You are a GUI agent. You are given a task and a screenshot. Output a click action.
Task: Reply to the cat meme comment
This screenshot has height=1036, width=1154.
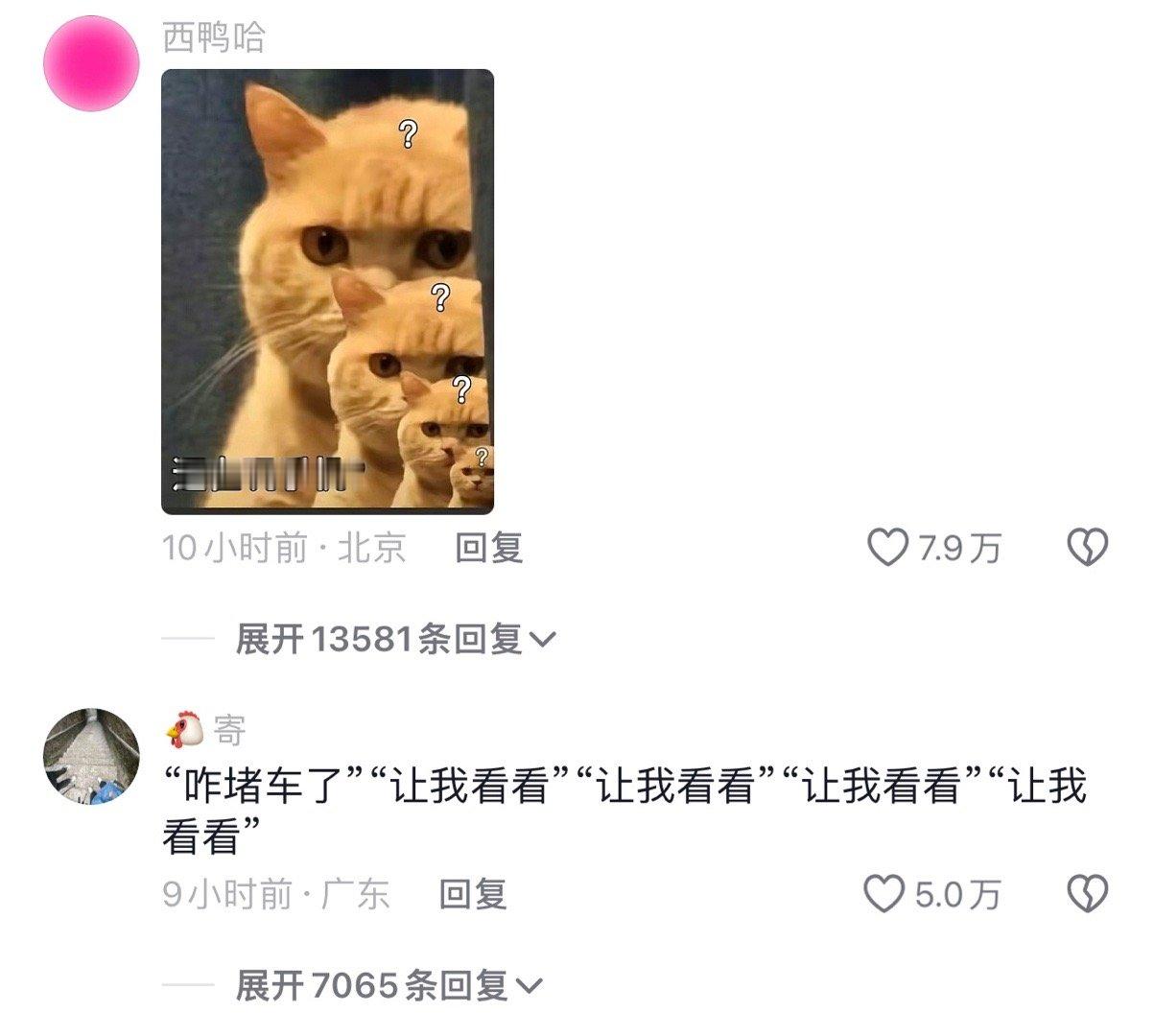[488, 548]
